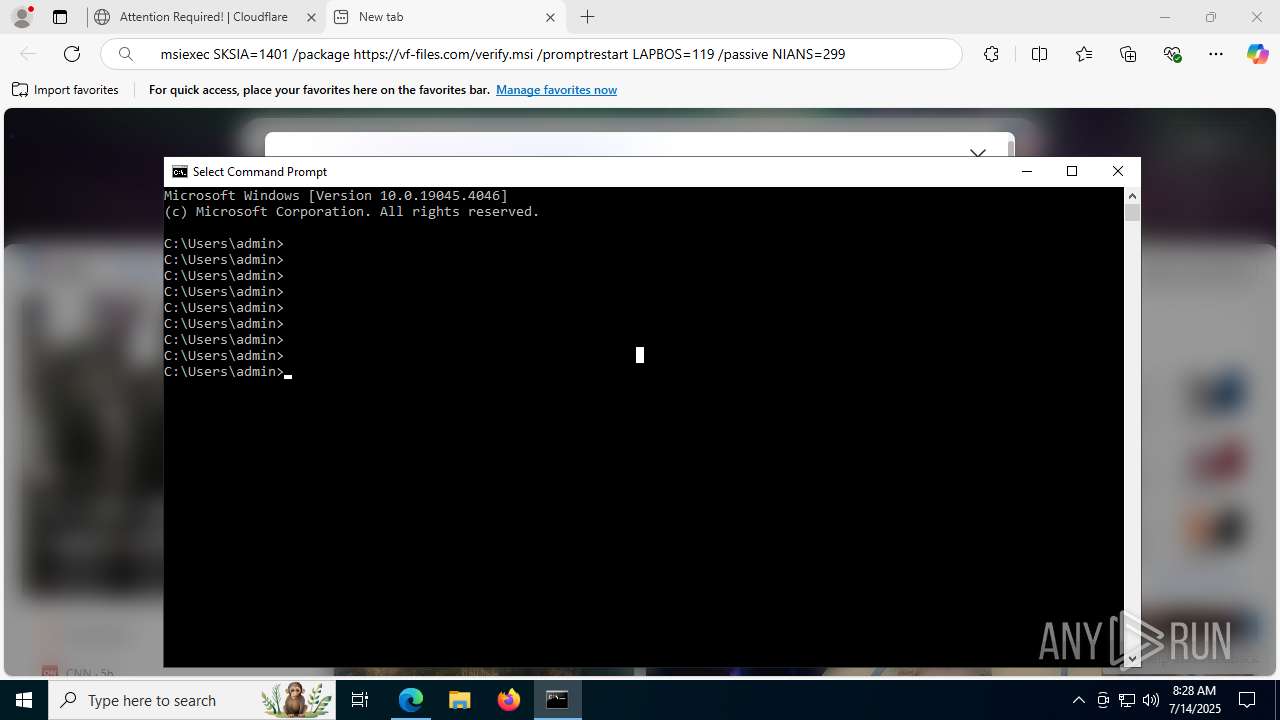Screen dimensions: 1280x720
Task: Restore down the Edge browser window
Action: (x=1211, y=17)
